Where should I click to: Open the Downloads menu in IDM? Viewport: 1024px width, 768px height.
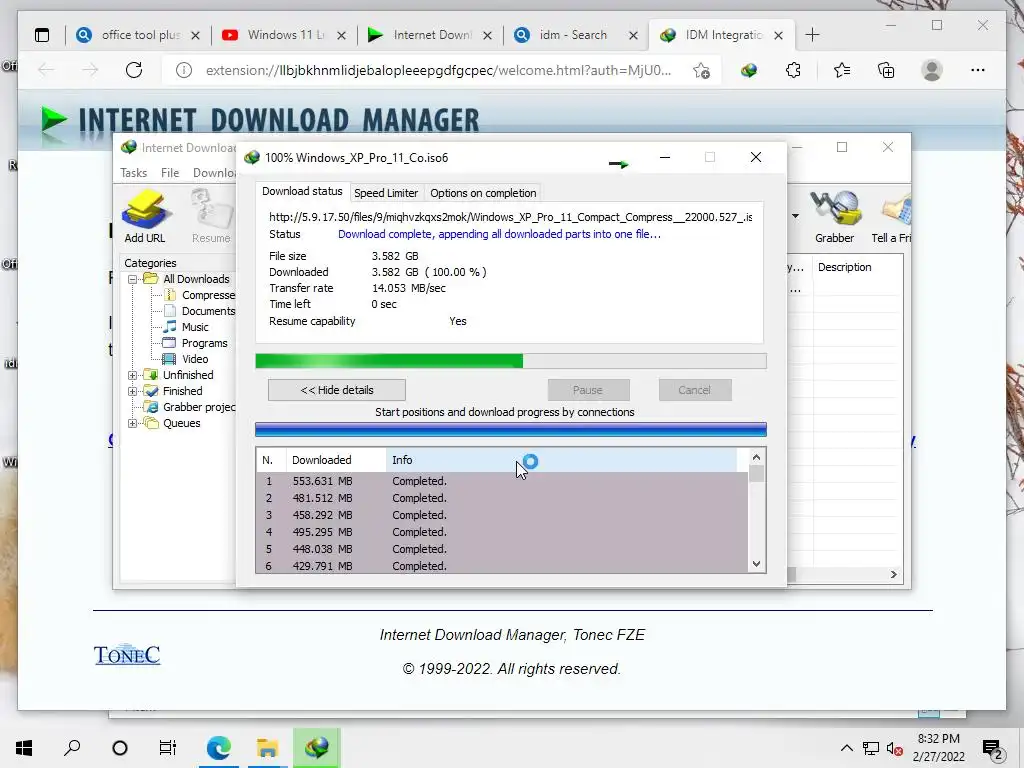pyautogui.click(x=214, y=172)
